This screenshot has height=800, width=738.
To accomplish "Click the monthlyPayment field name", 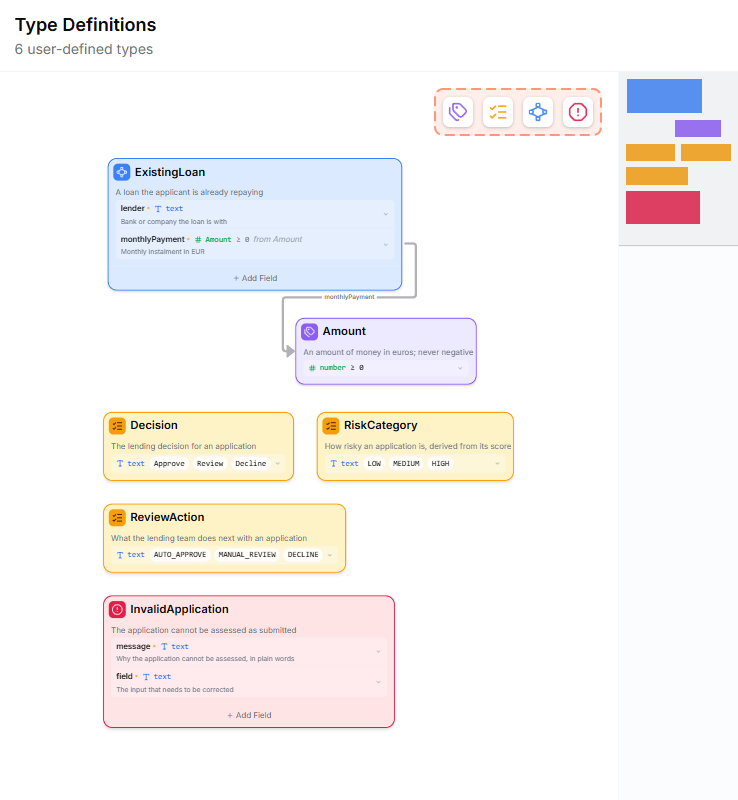I will click(x=153, y=239).
